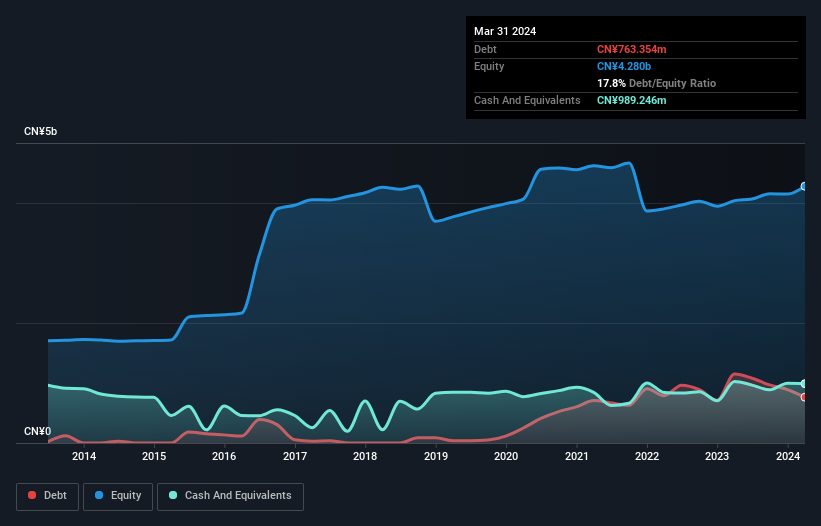Select the 2024 x-axis label
The width and height of the screenshot is (821, 526).
(787, 457)
